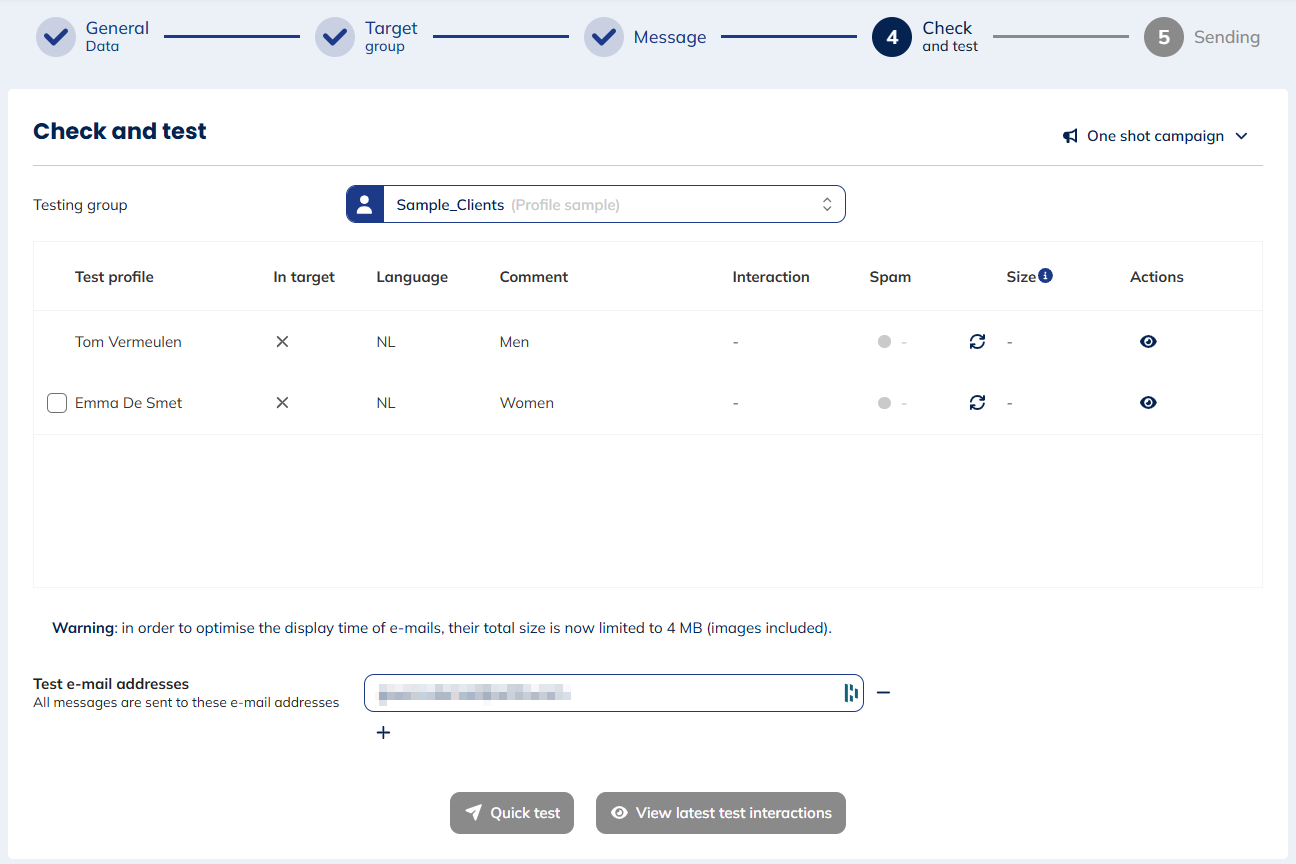Preview message for Tom Vermeulen
Screen dimensions: 1296x864
pos(1148,342)
